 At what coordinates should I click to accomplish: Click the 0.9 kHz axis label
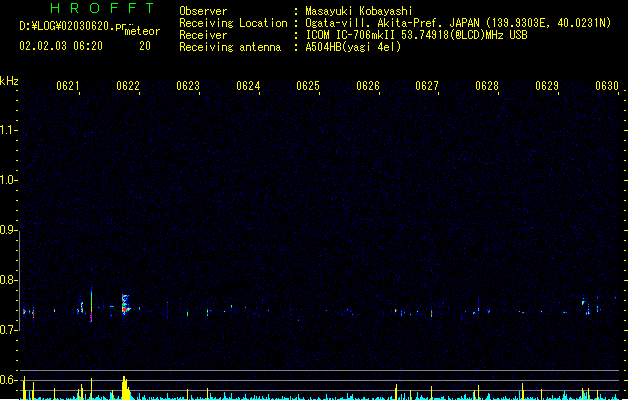(7, 230)
